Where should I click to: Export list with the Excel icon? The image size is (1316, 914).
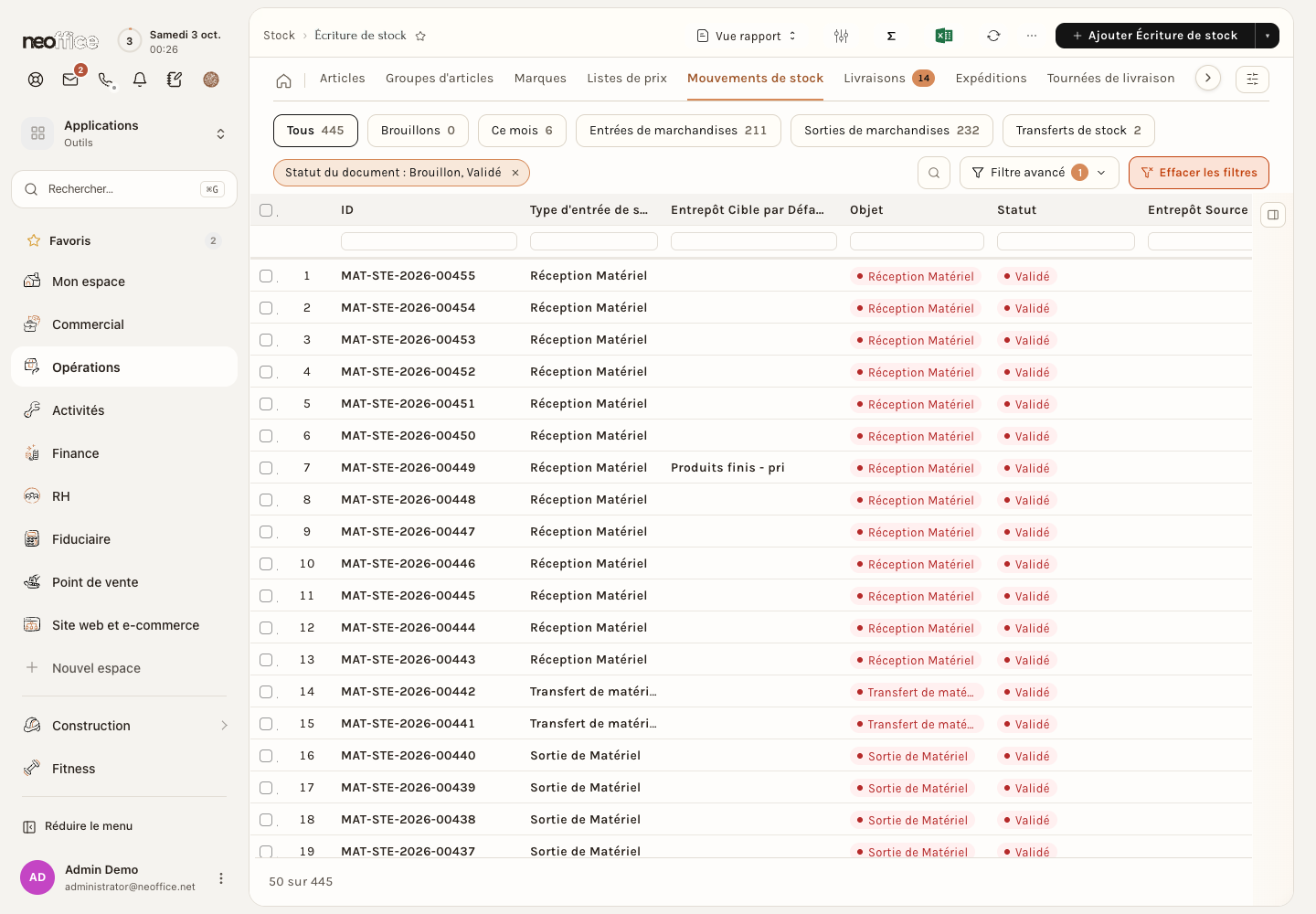944,36
